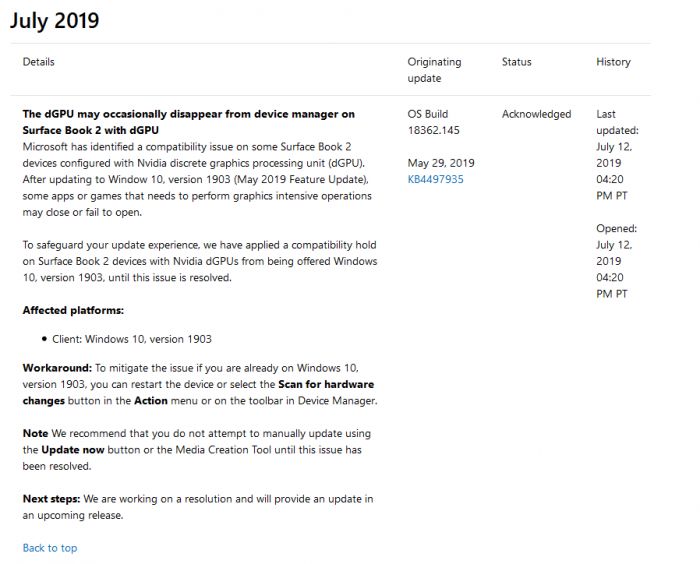Open the KB4497935 update link
This screenshot has height=564, width=700.
pyautogui.click(x=435, y=179)
